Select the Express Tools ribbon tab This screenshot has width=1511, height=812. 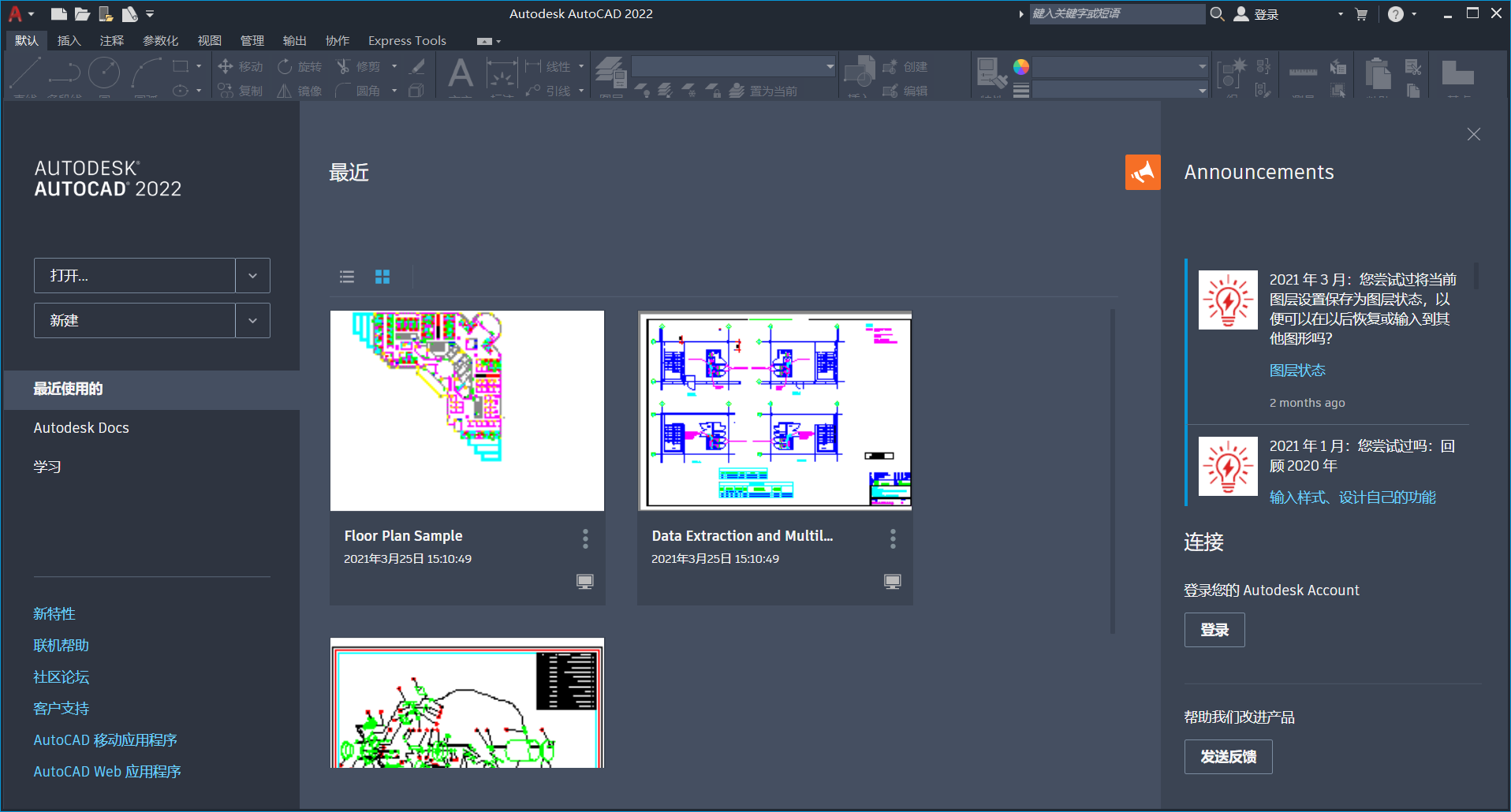407,40
